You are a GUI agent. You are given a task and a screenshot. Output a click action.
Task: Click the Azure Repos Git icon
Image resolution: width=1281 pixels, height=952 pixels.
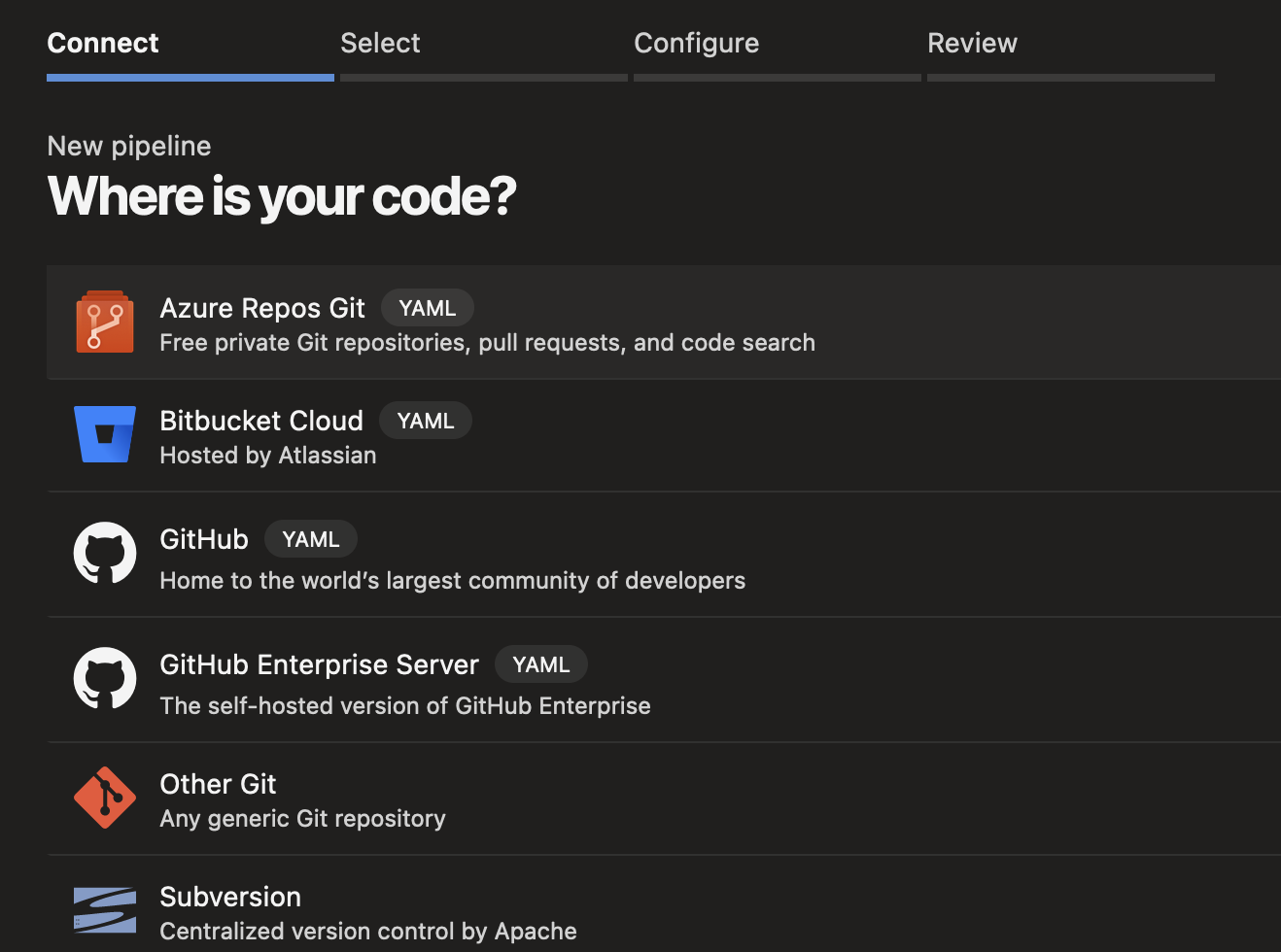(x=105, y=322)
